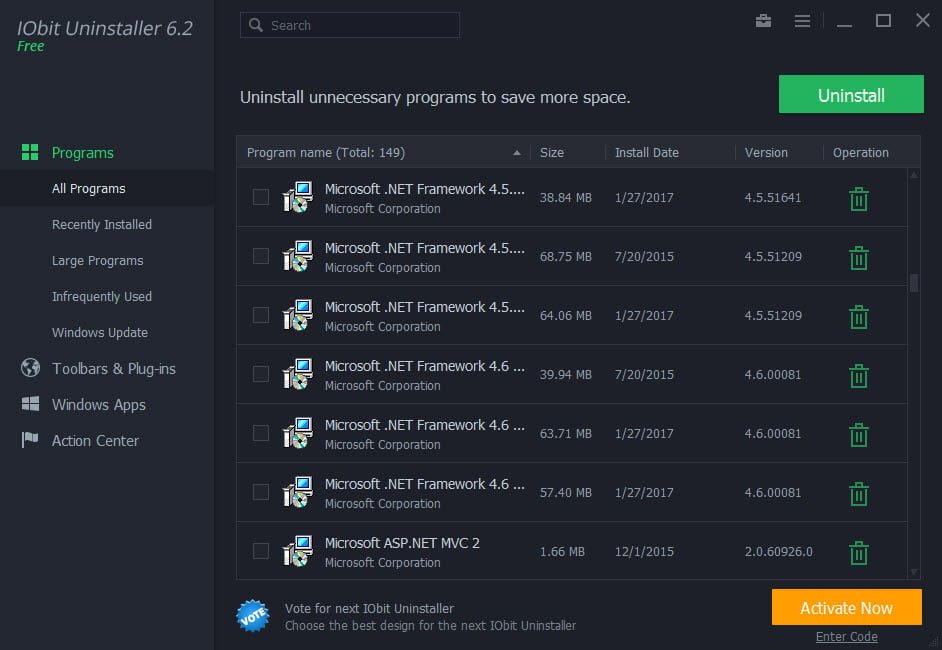The height and width of the screenshot is (650, 942).
Task: Click the Action Center flag icon
Action: [30, 440]
